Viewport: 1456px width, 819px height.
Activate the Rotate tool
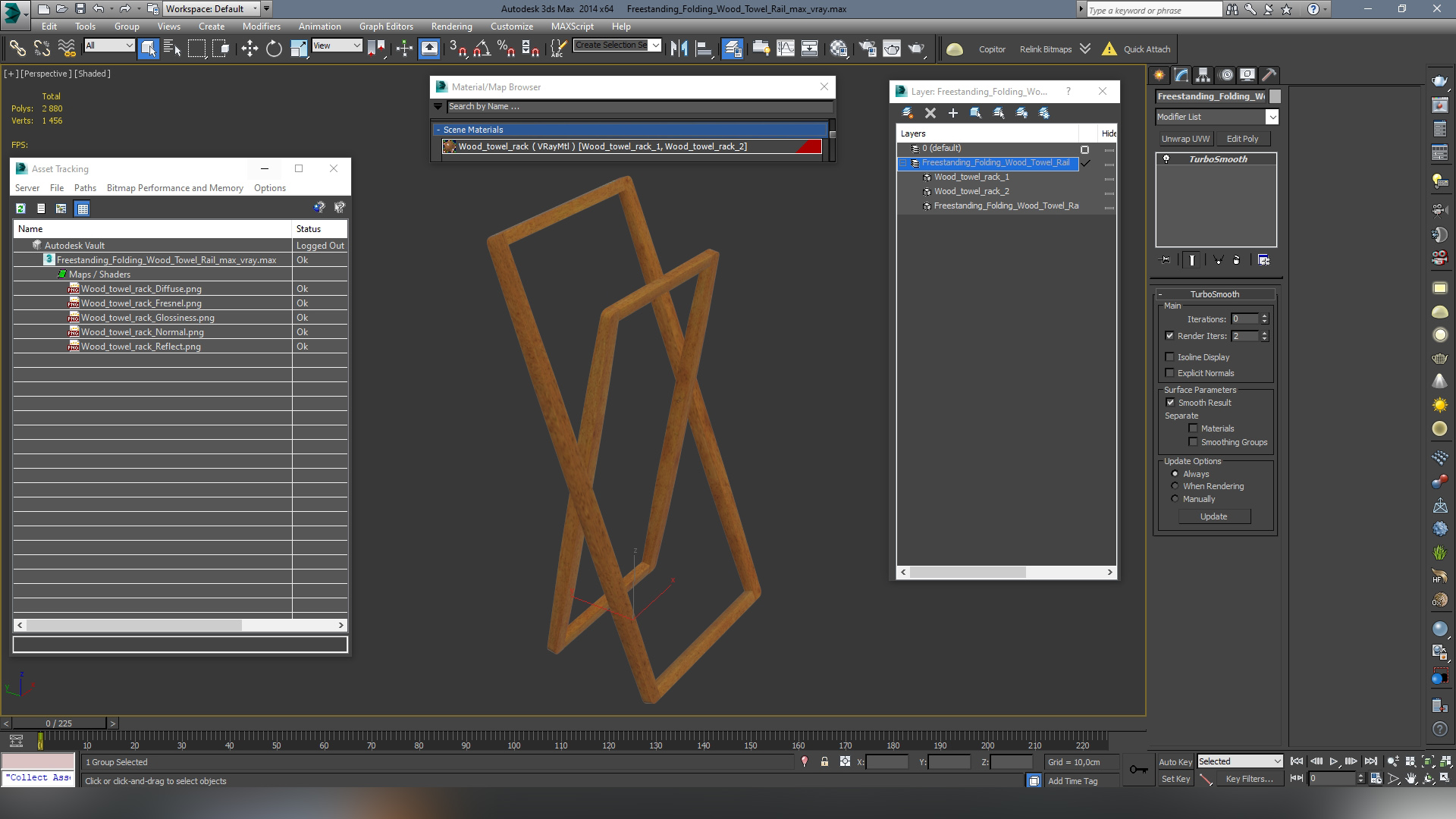274,49
